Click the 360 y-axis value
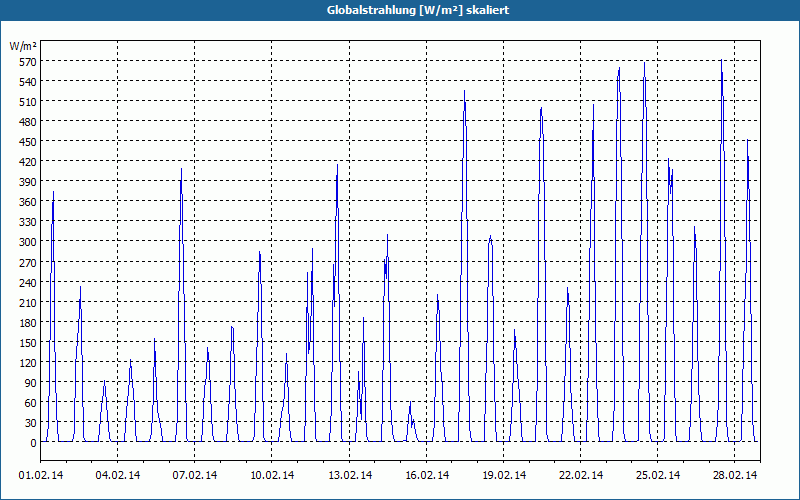 tap(27, 202)
